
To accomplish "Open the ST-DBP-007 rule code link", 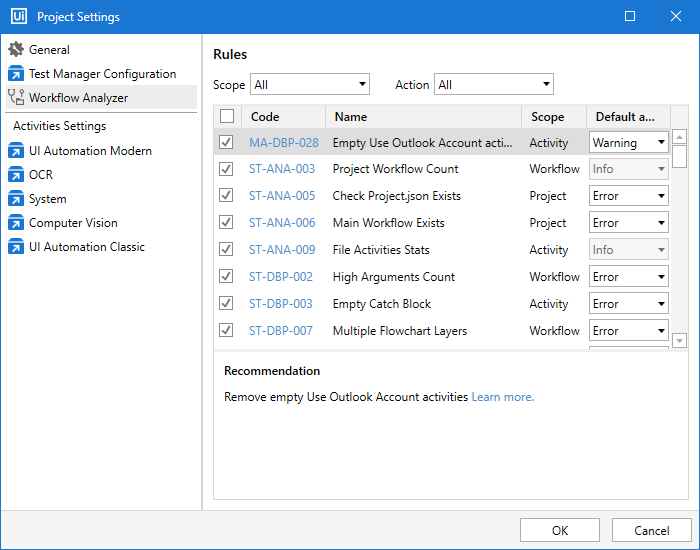I will tap(281, 331).
